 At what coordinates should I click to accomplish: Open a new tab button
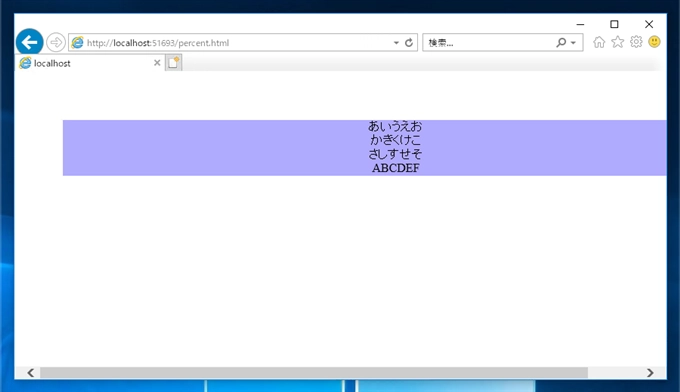tap(173, 62)
